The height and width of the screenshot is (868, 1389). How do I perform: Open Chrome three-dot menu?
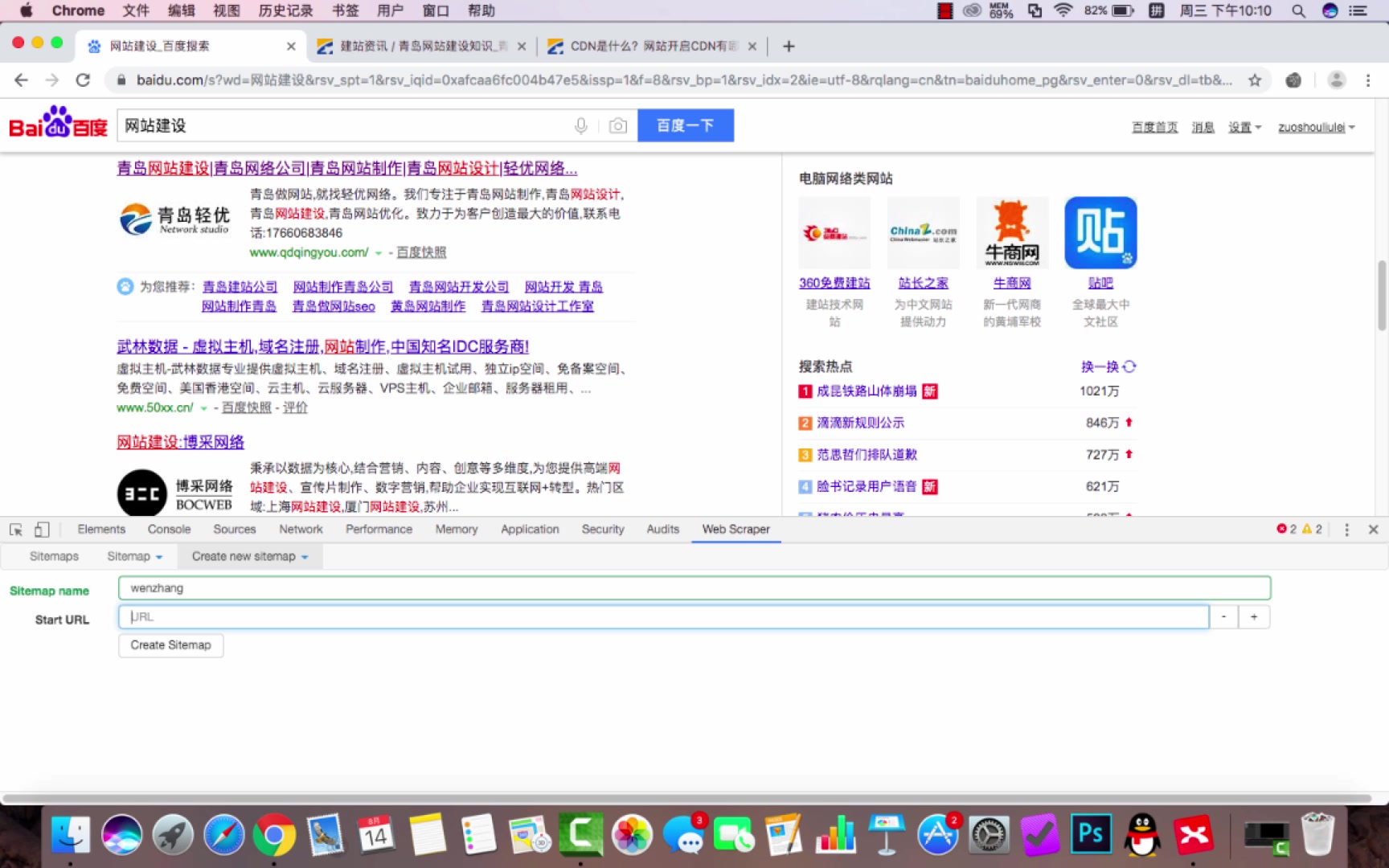click(x=1368, y=80)
